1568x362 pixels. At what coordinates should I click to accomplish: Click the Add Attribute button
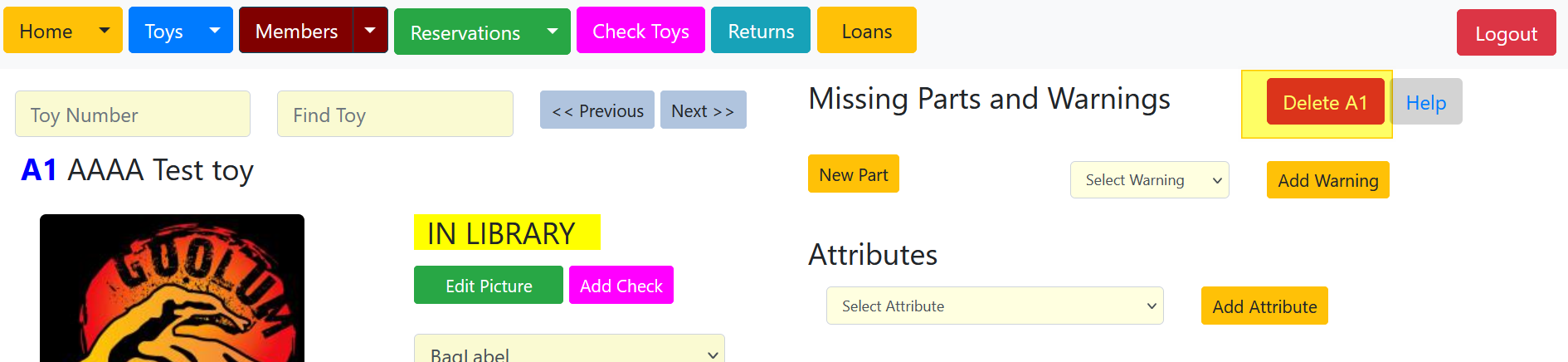1264,306
